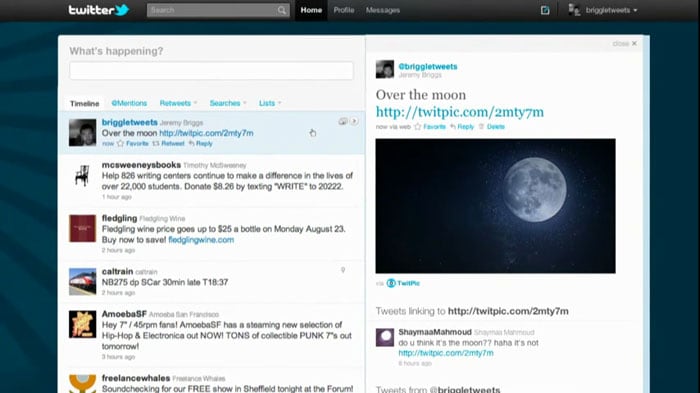
Task: Click fledgling wine avatar
Action: click(83, 228)
